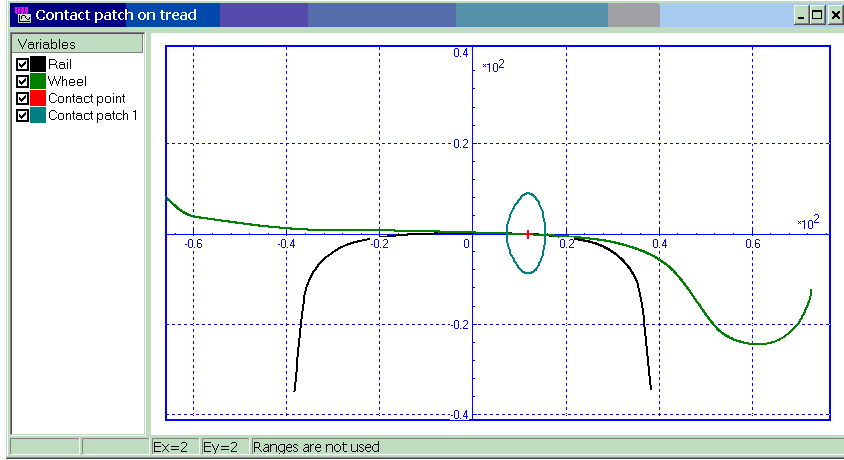Viewport: 844px width, 460px height.
Task: Select the Contact point label
Action: tap(87, 98)
